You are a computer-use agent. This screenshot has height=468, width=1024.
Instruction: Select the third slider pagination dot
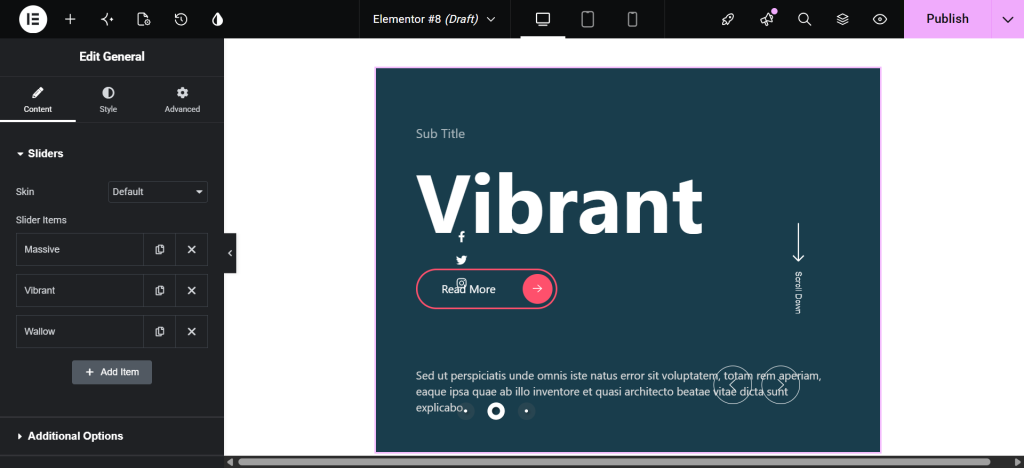point(526,411)
